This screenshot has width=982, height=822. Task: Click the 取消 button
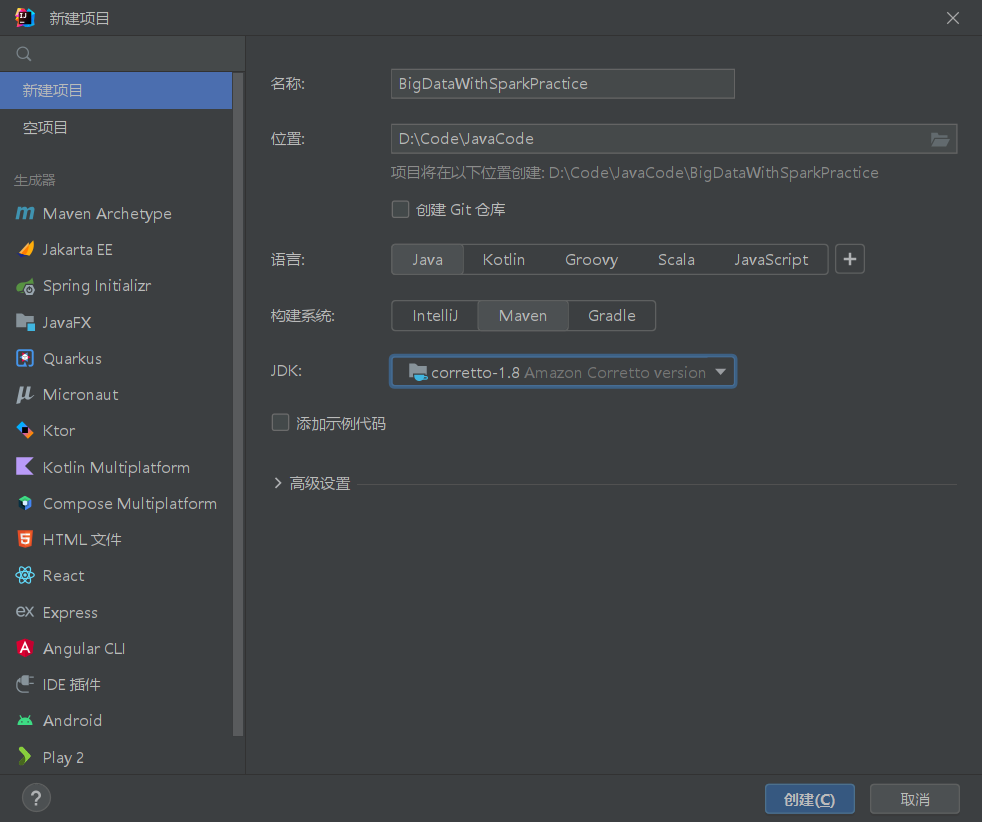[x=914, y=799]
